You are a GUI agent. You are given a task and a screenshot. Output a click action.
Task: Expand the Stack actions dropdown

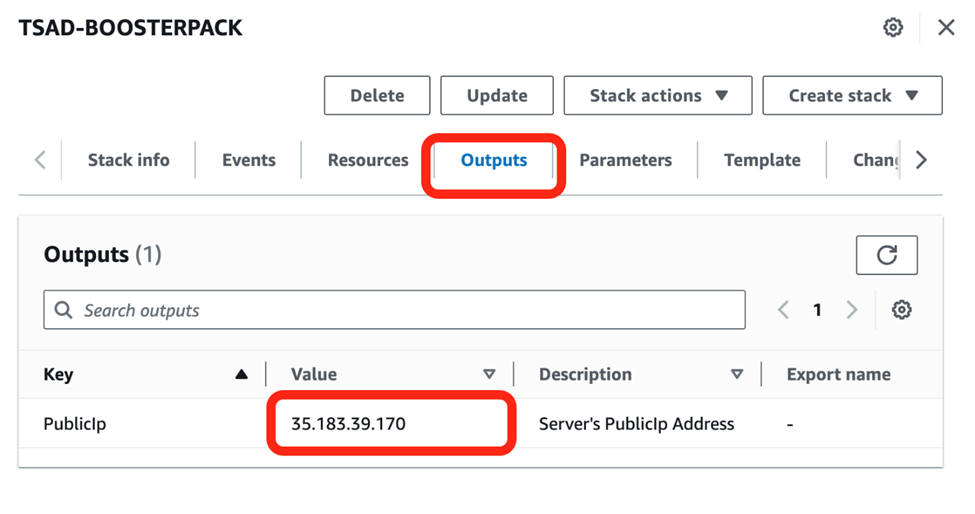[658, 96]
